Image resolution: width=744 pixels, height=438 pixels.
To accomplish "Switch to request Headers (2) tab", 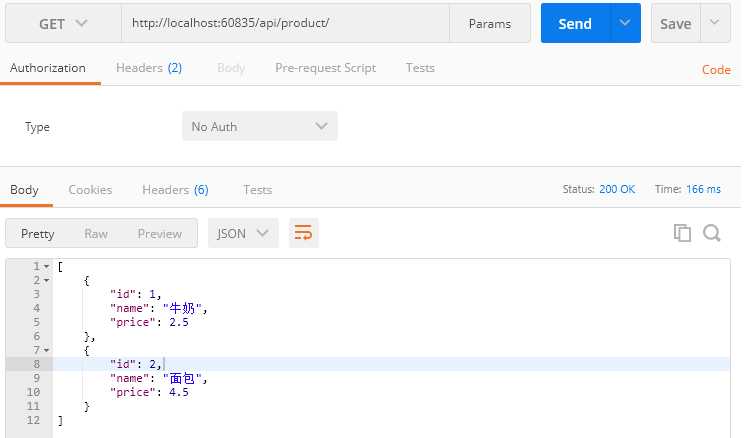I will pos(149,68).
